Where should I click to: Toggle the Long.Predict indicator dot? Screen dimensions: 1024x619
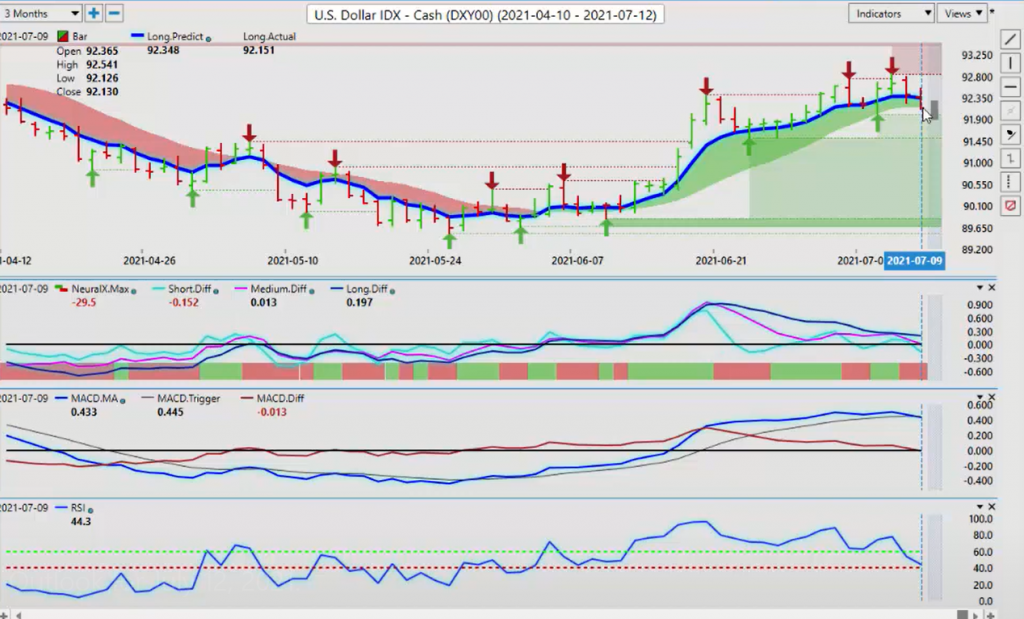(x=208, y=39)
